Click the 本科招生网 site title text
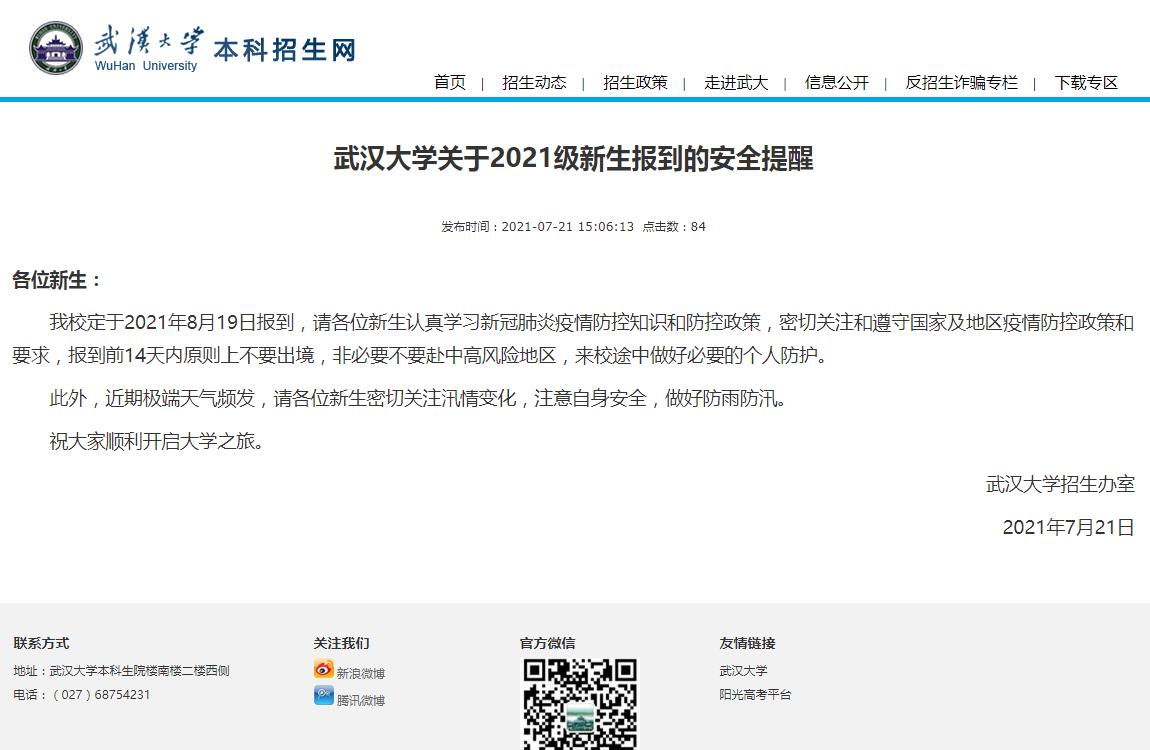Viewport: 1150px width, 750px height. tap(285, 50)
